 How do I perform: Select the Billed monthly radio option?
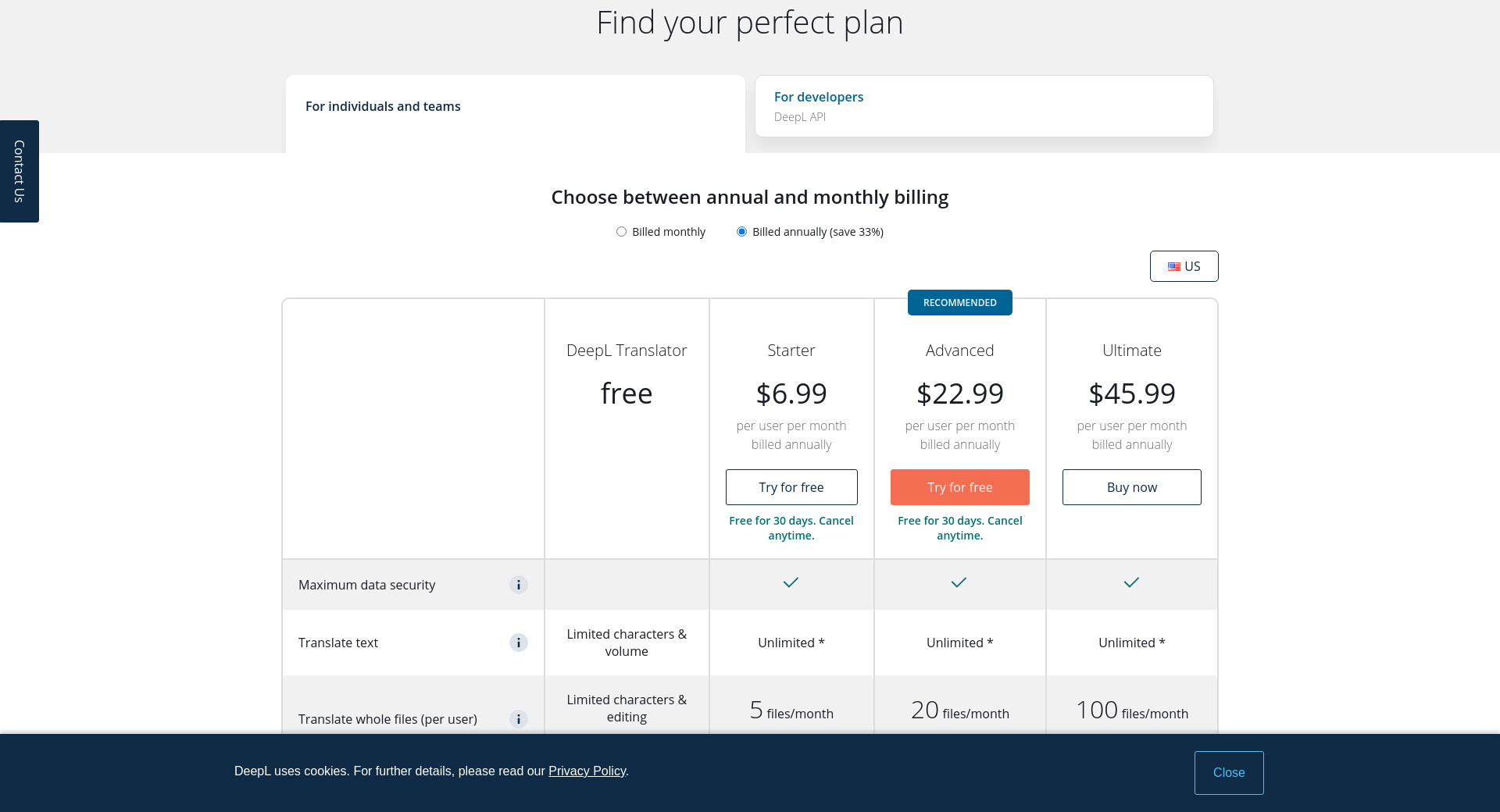[622, 232]
